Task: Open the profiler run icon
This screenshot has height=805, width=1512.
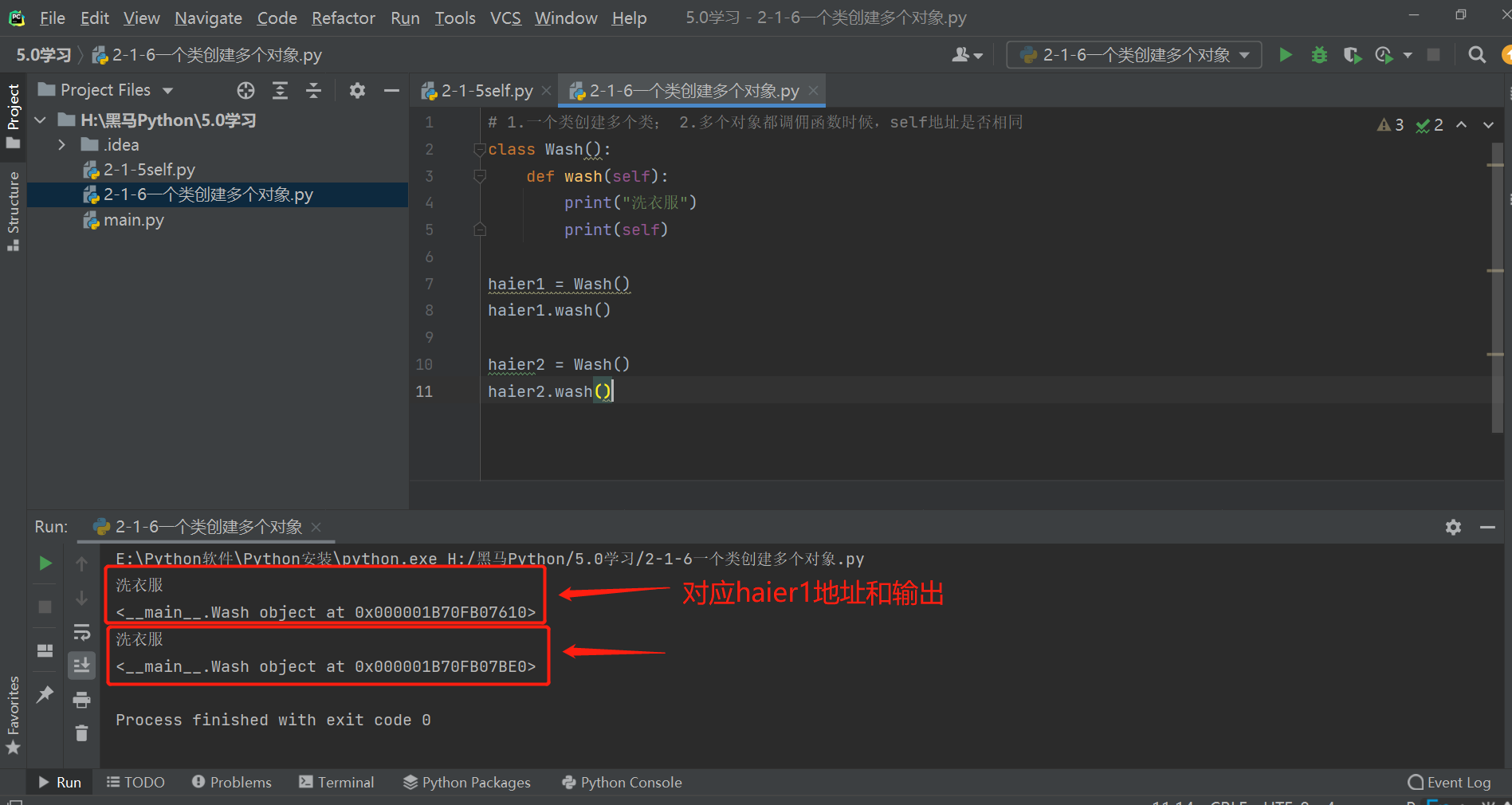Action: 1384,55
